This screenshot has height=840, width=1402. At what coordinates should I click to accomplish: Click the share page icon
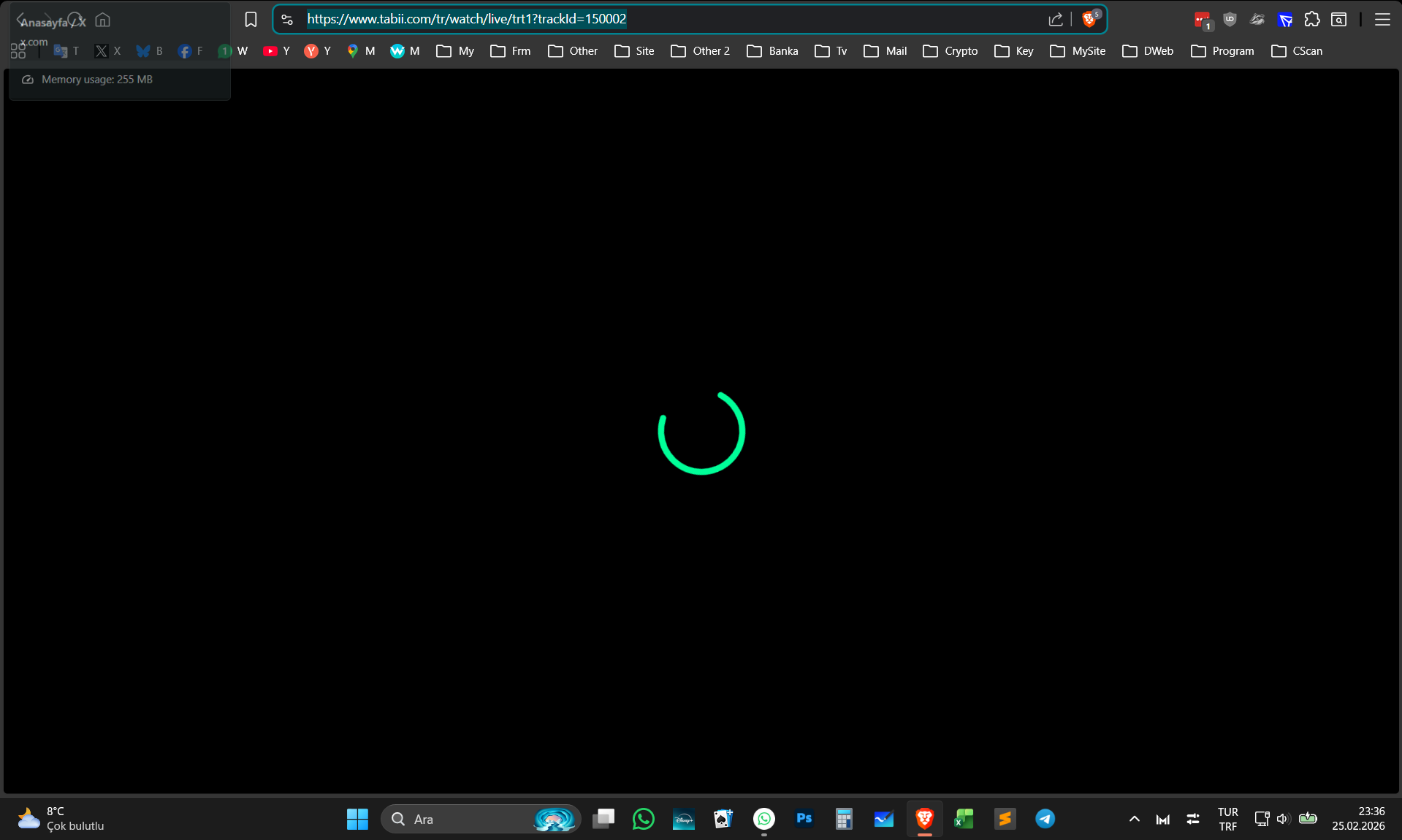(1056, 20)
